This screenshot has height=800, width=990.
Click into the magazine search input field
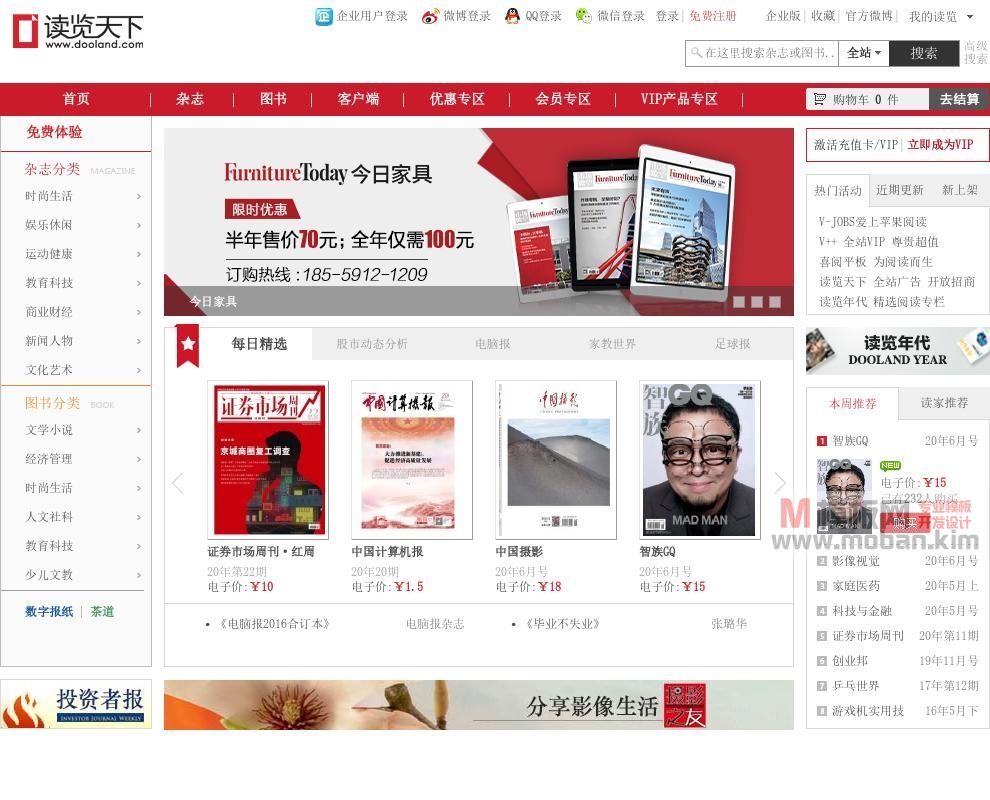click(x=762, y=53)
